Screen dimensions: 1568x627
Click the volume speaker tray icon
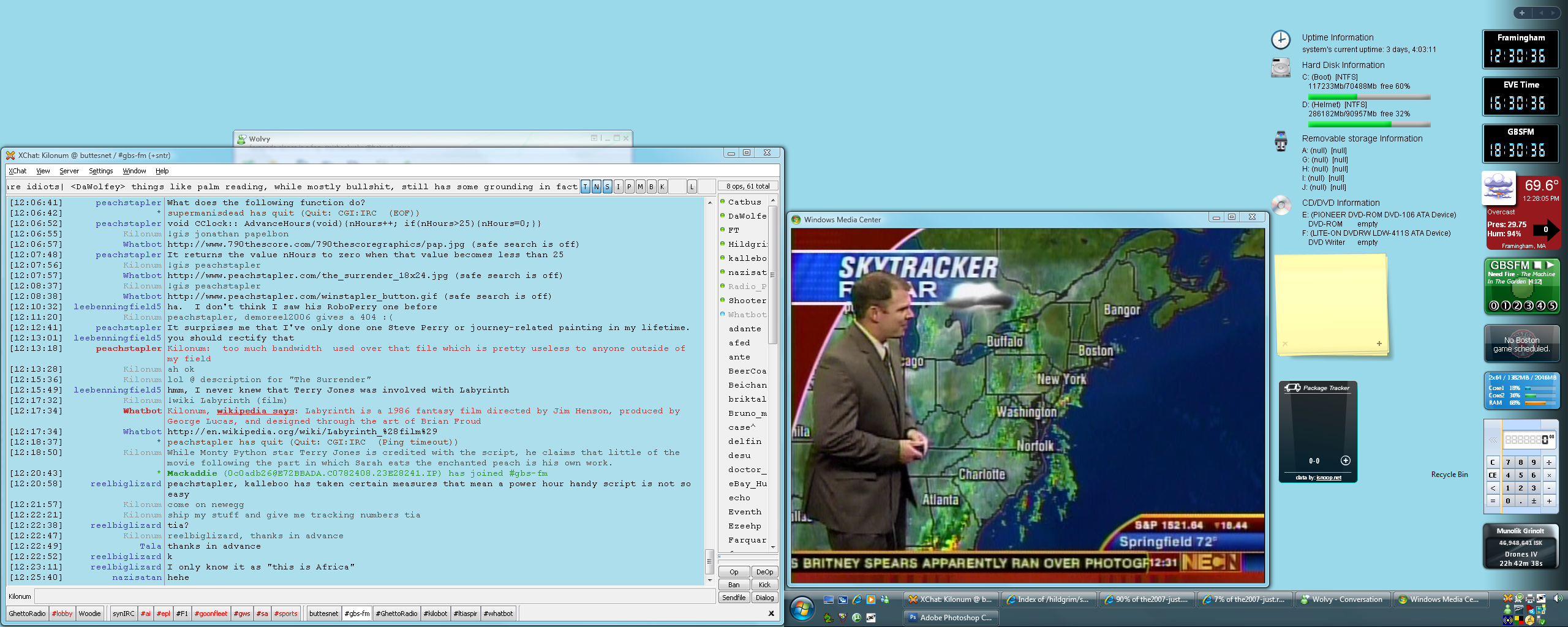1558,598
